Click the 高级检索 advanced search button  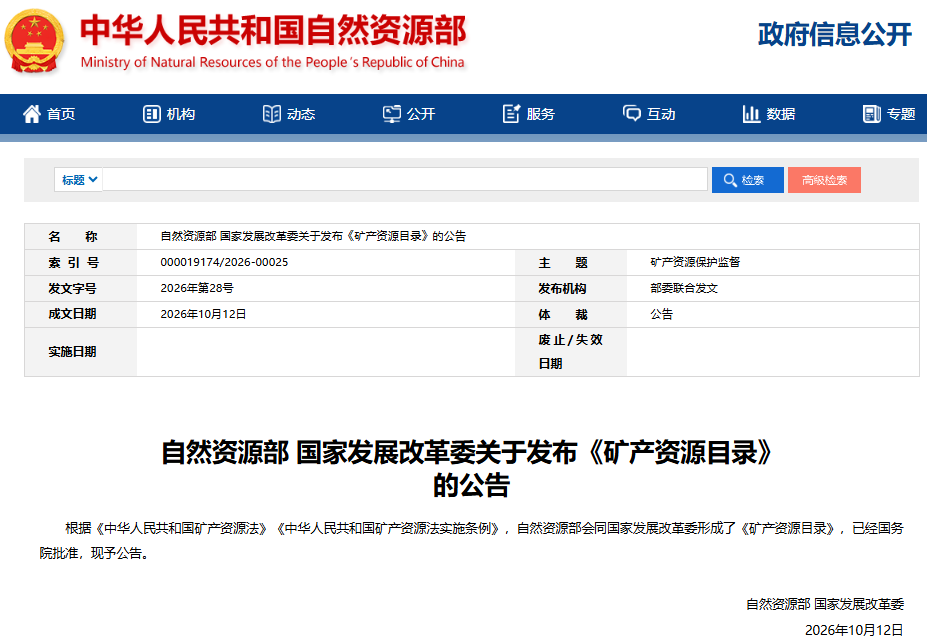[824, 180]
